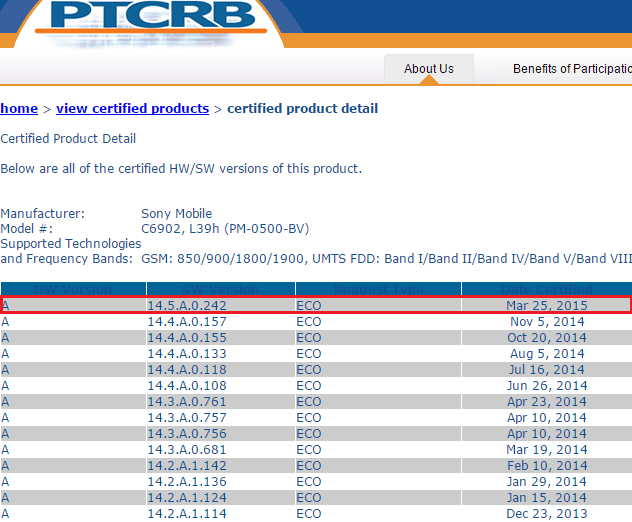Select SW version 14.3.A.0.761
Viewport: 632px width, 522px height.
click(x=187, y=401)
